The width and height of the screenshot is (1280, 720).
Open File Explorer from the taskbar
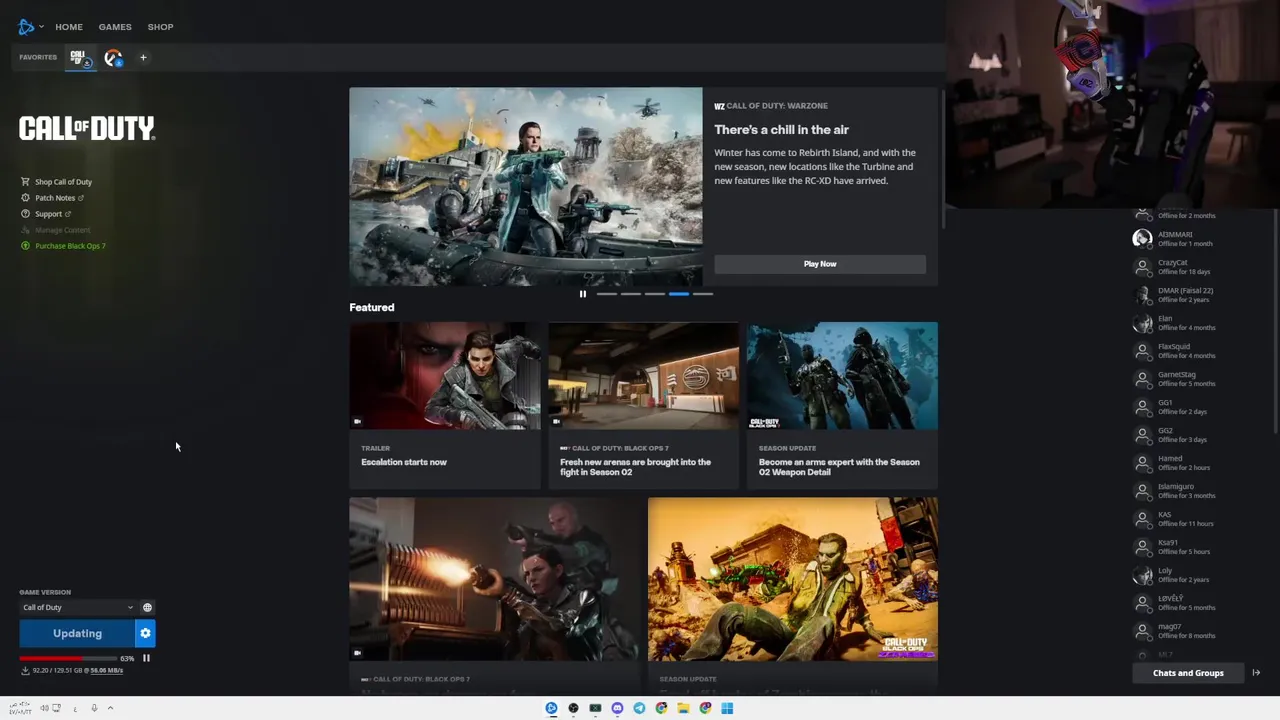coord(683,708)
